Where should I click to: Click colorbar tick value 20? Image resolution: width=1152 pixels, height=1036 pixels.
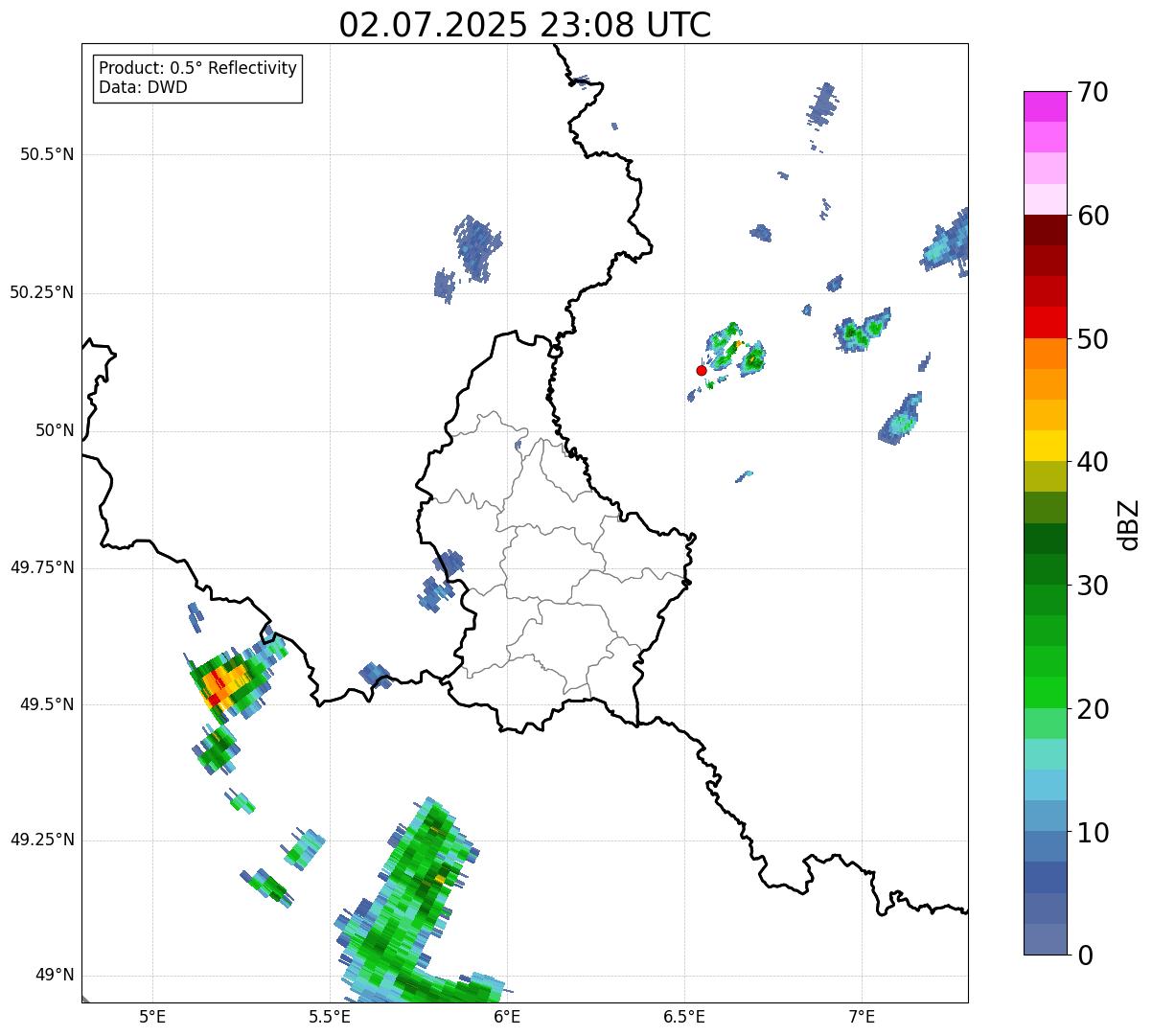[x=1093, y=709]
